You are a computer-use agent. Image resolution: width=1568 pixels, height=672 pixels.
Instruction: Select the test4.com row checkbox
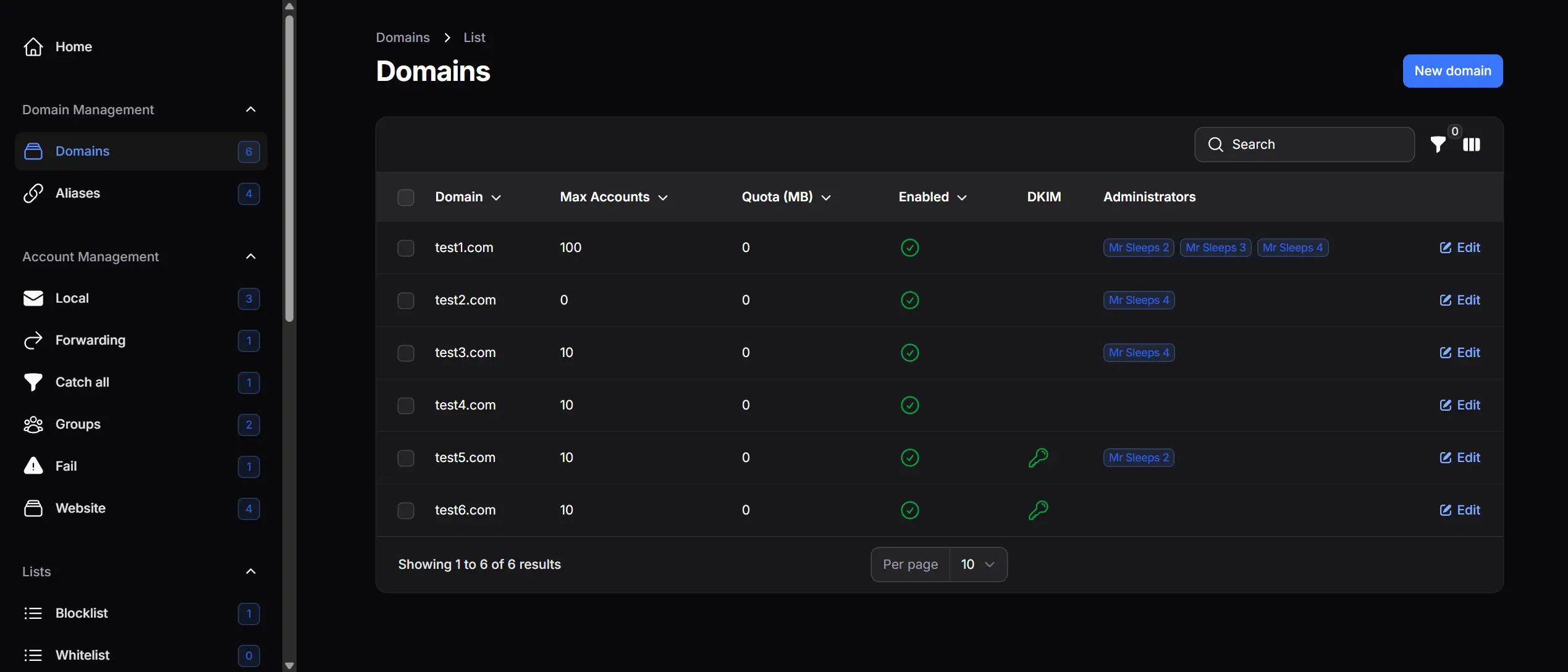pyautogui.click(x=406, y=406)
